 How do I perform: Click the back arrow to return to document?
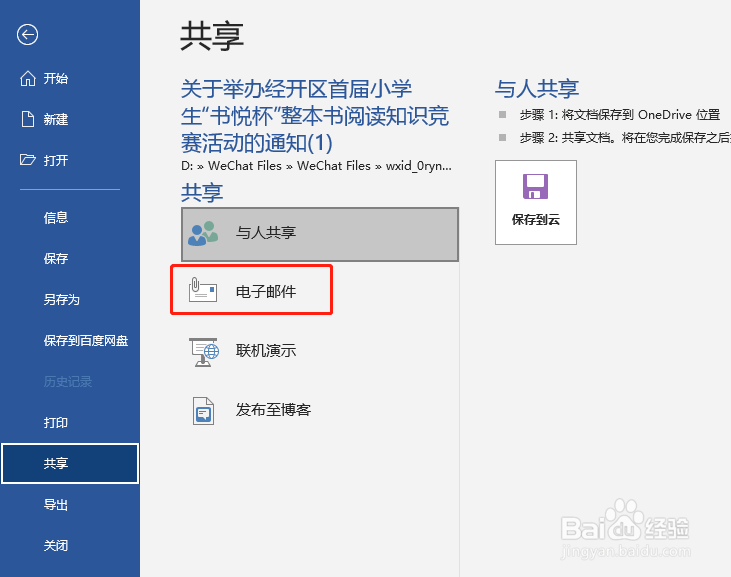pyautogui.click(x=28, y=34)
